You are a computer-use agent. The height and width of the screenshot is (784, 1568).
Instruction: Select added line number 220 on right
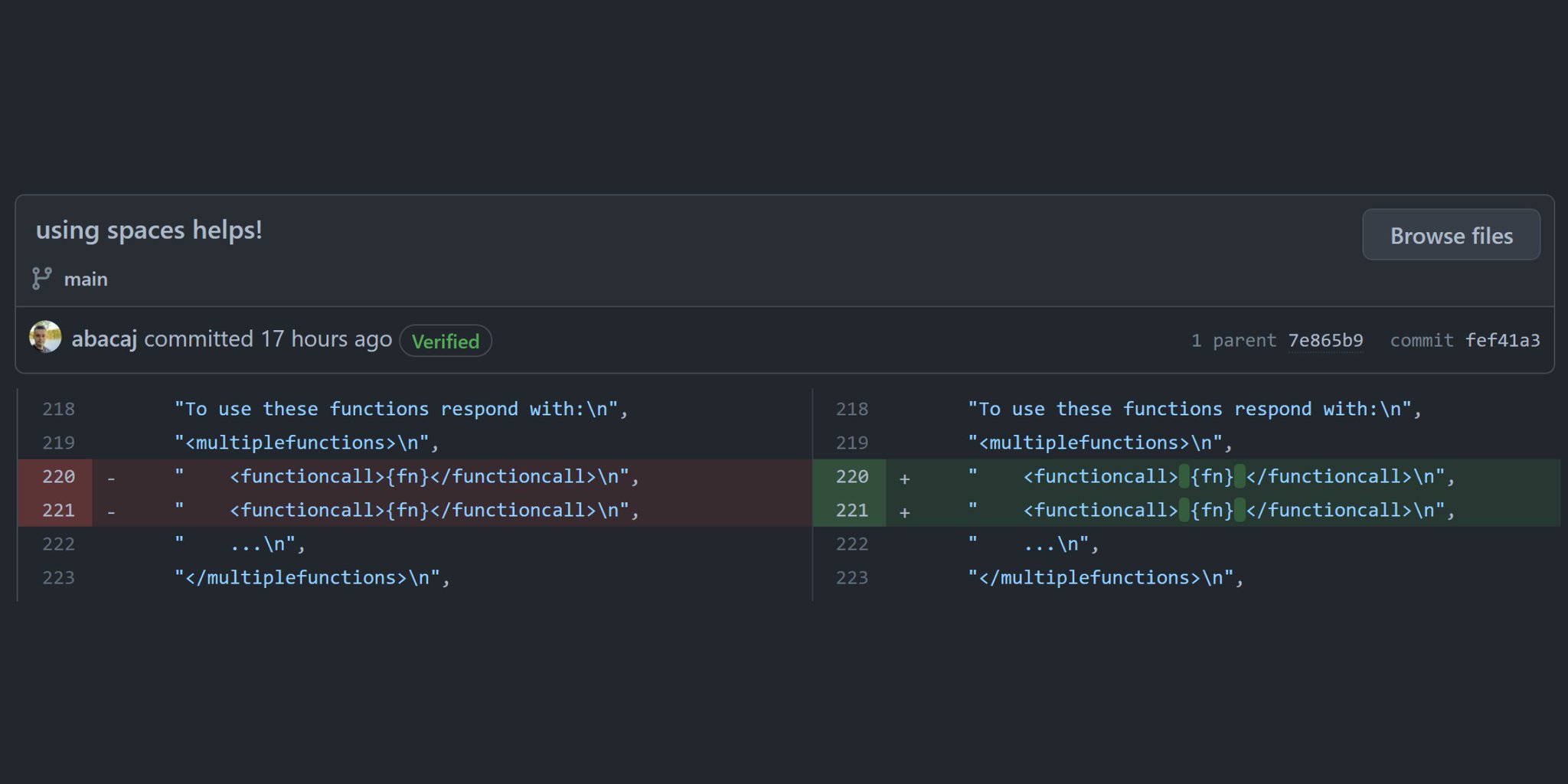[x=851, y=476]
